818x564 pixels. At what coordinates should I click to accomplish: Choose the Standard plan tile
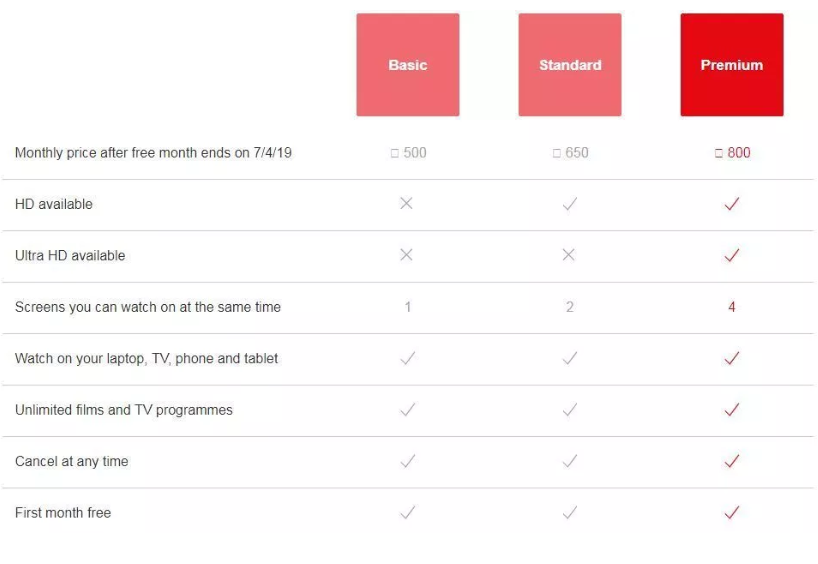pyautogui.click(x=570, y=65)
